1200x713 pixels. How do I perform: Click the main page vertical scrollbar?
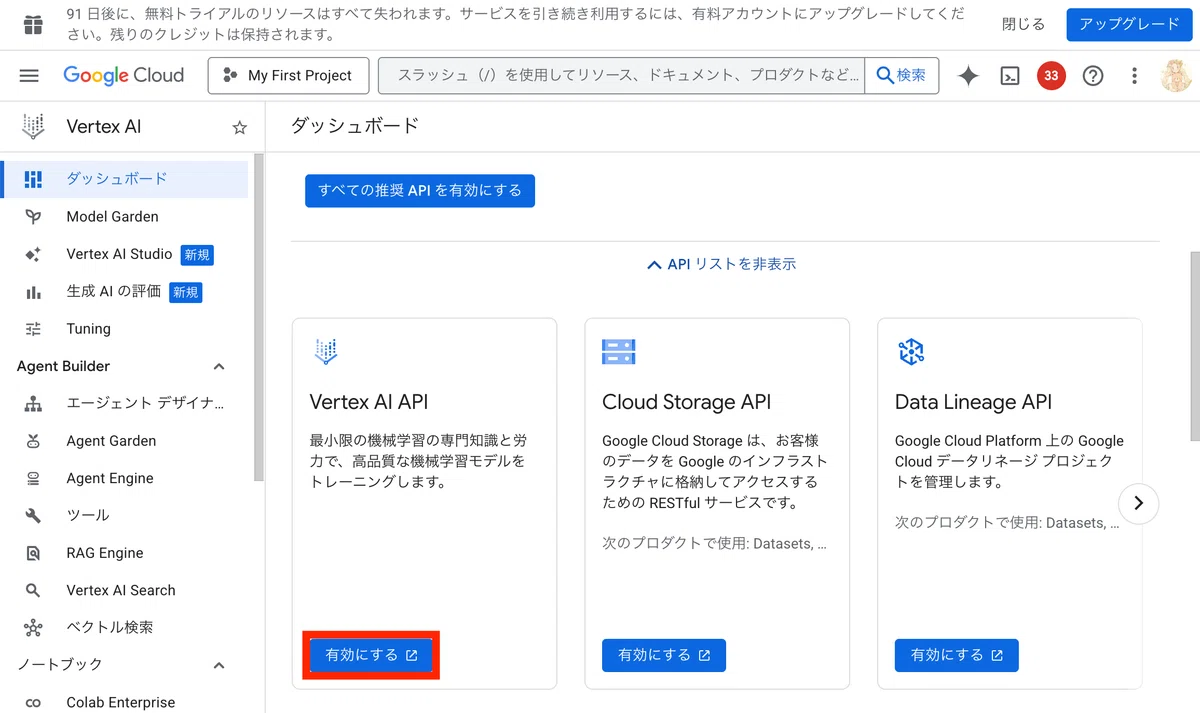1195,345
